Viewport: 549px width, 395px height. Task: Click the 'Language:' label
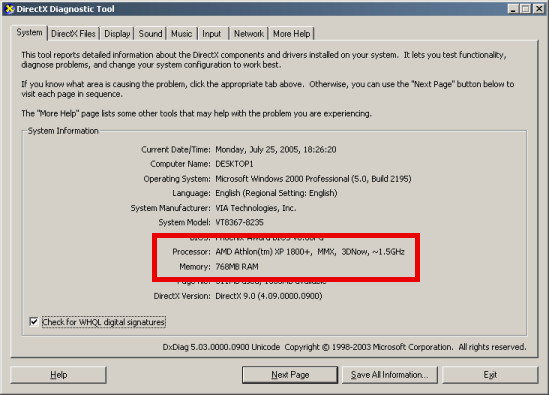point(192,193)
